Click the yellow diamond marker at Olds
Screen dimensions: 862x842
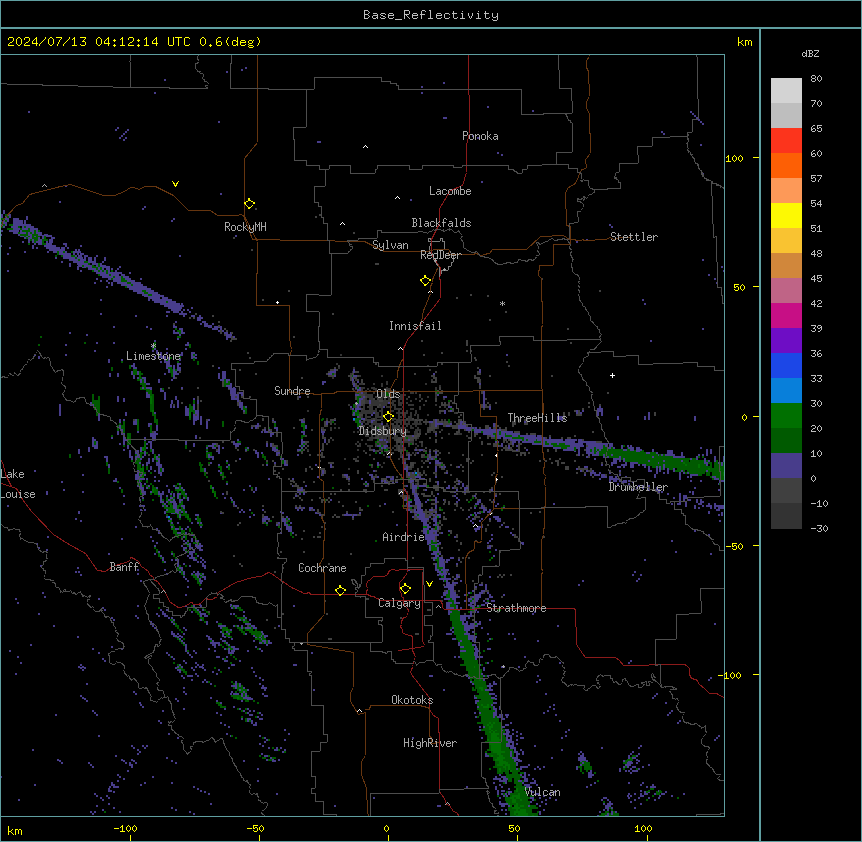click(388, 416)
